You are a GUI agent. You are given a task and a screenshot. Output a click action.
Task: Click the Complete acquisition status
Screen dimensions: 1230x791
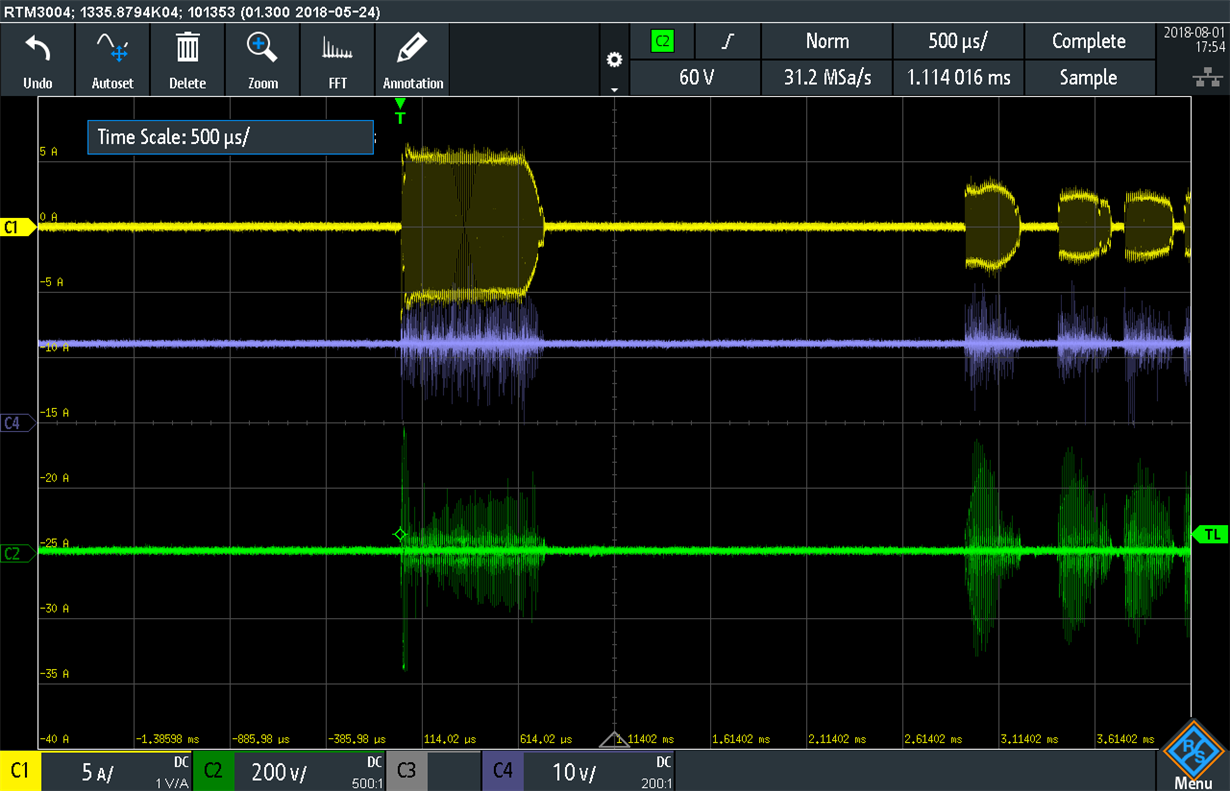coord(1089,42)
